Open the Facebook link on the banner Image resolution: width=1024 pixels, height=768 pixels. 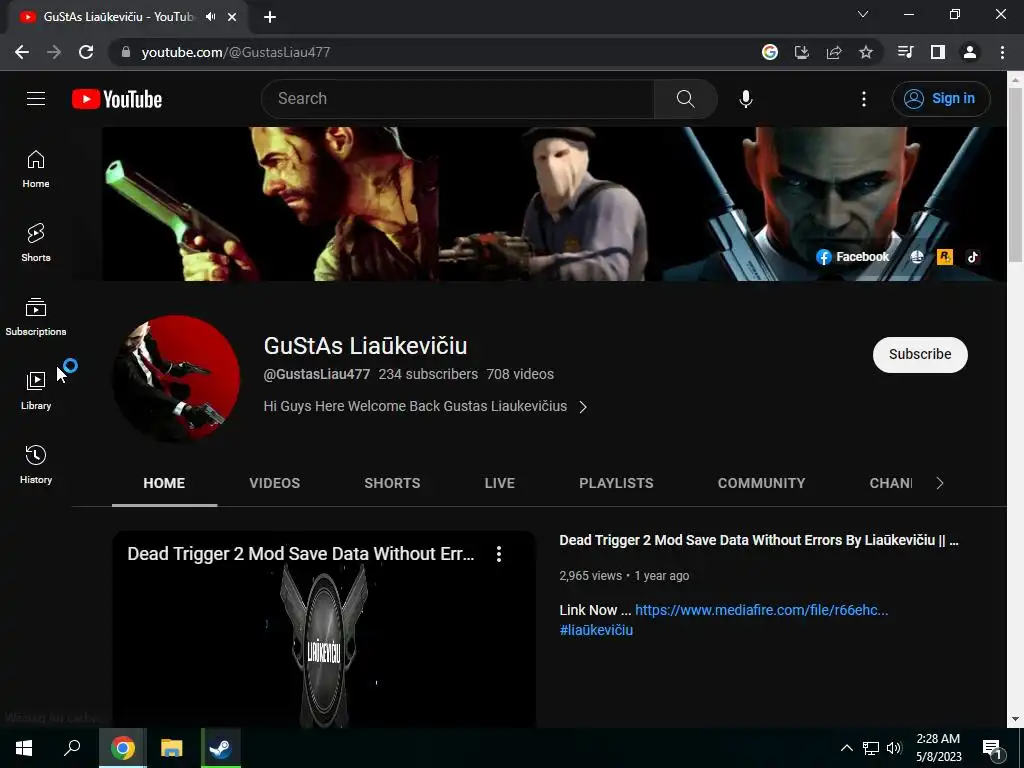coord(852,257)
